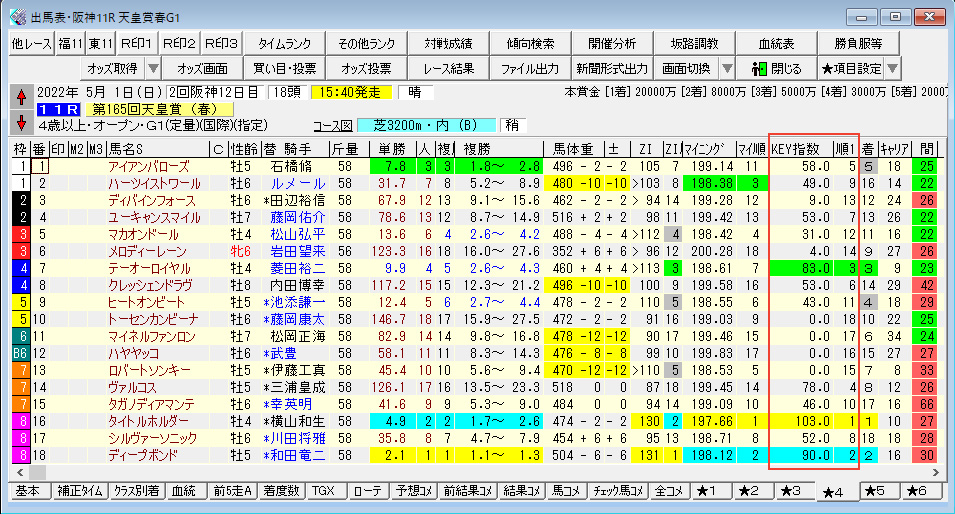955x514 pixels.
Task: Click horse name タイトルホルダー
Action: click(x=149, y=421)
